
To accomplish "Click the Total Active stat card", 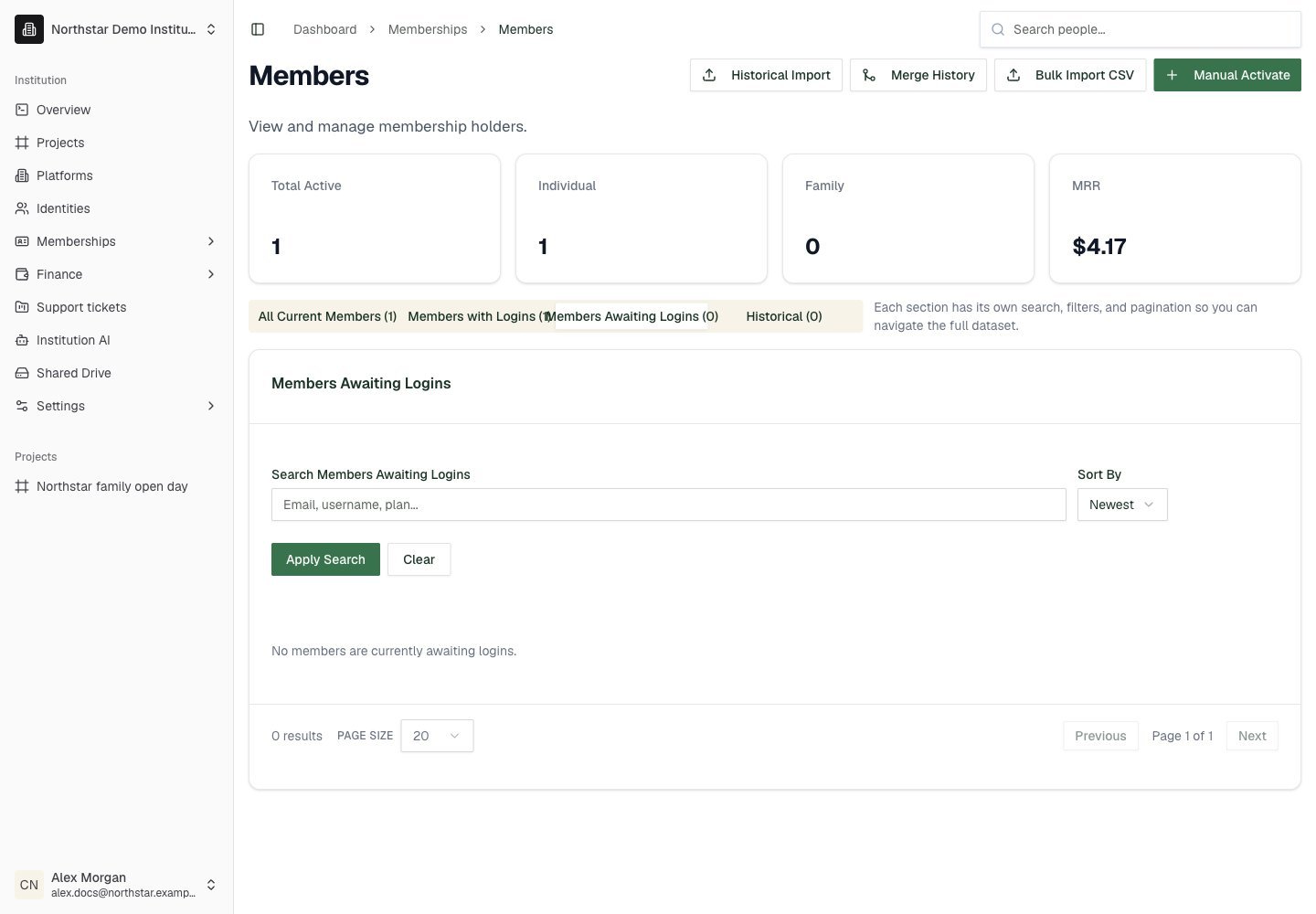I will click(375, 218).
